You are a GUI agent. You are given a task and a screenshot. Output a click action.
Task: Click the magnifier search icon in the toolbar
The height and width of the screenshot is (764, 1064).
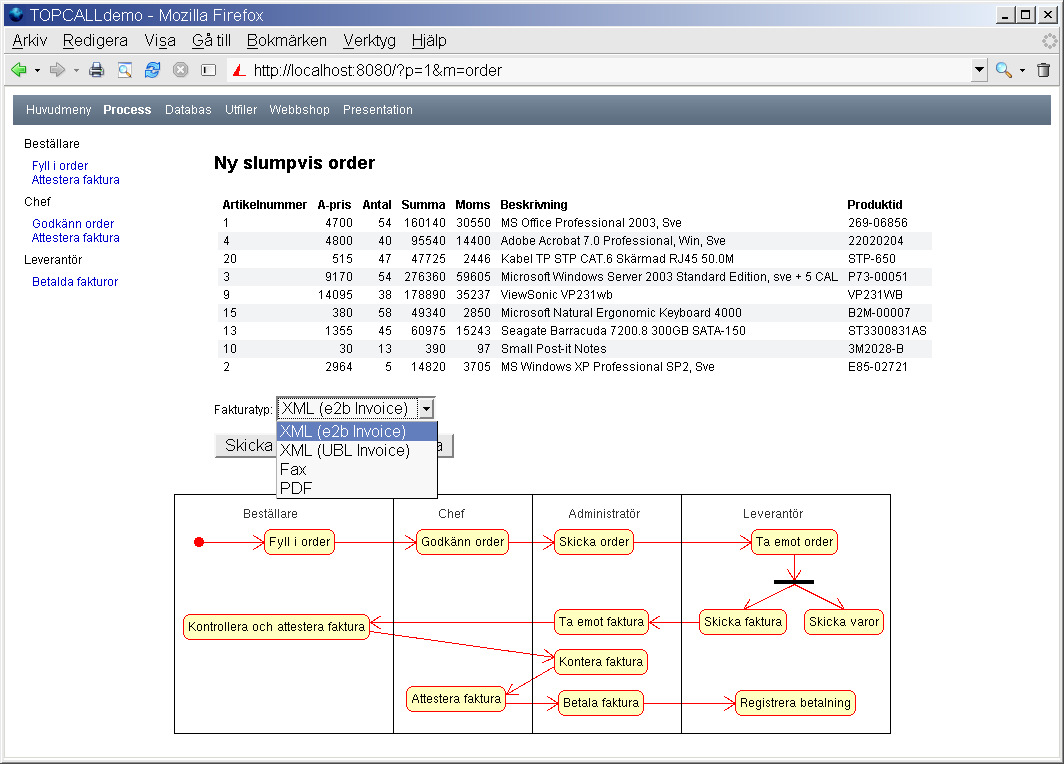click(x=1004, y=70)
